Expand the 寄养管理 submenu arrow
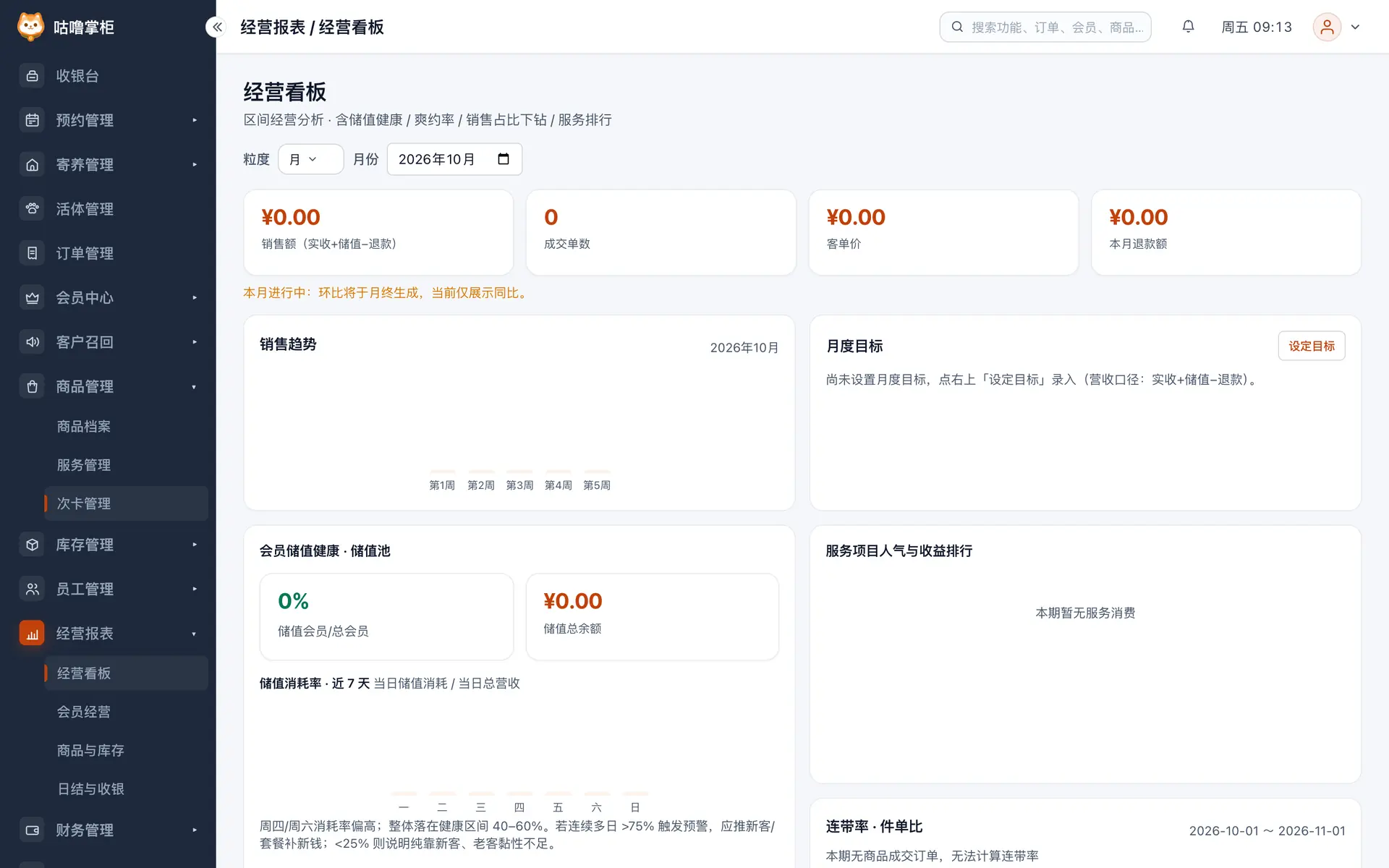 pyautogui.click(x=195, y=165)
